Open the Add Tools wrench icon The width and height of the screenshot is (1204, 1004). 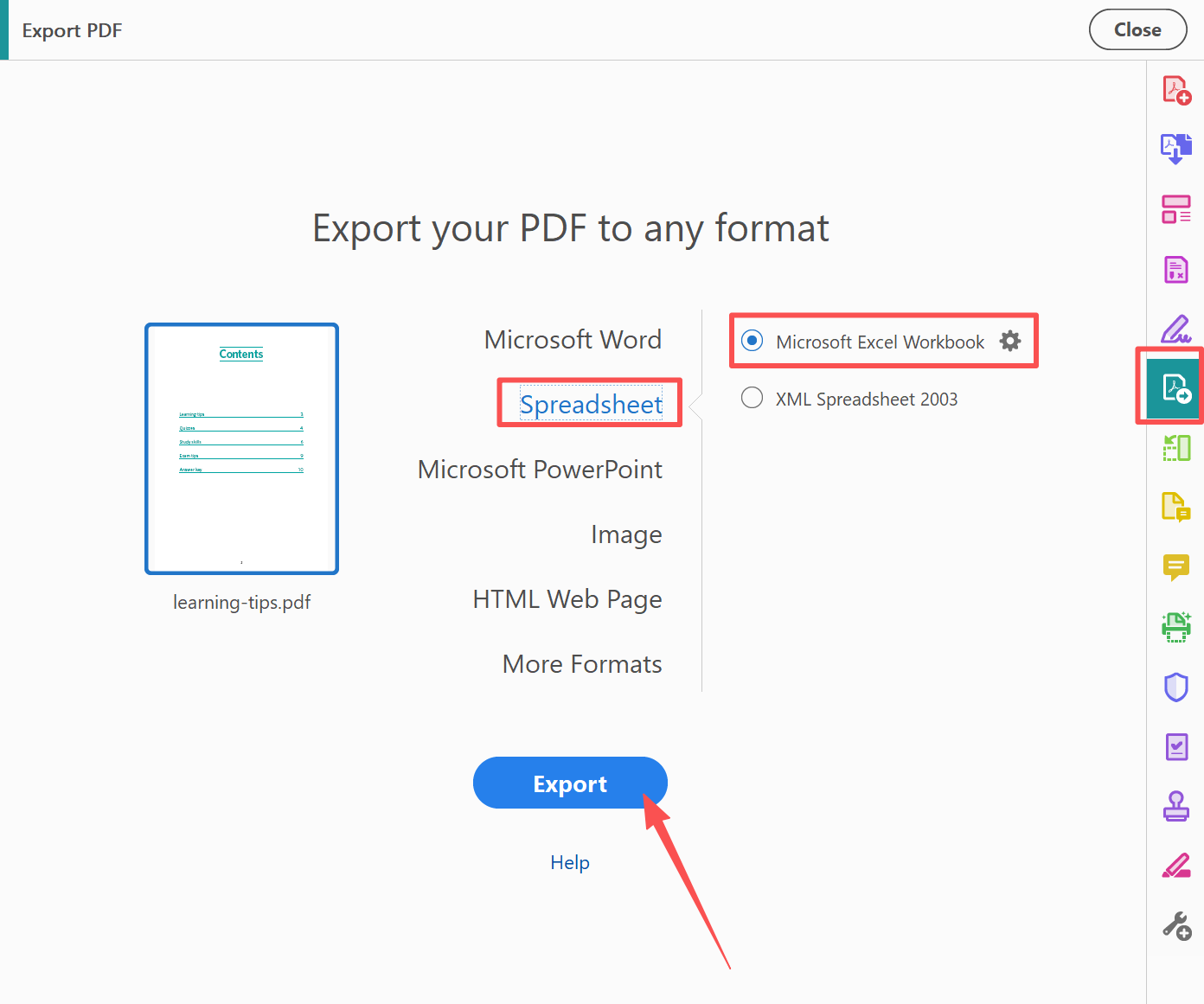[x=1175, y=924]
